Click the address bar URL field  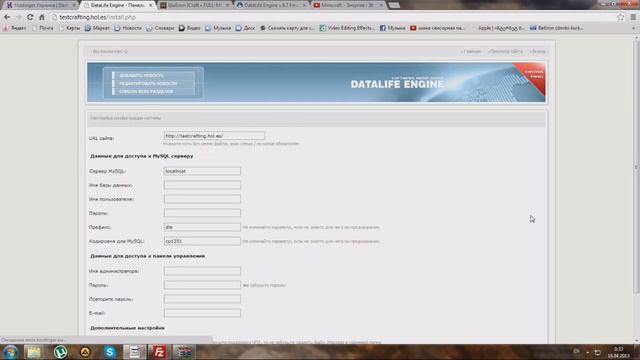[333, 17]
